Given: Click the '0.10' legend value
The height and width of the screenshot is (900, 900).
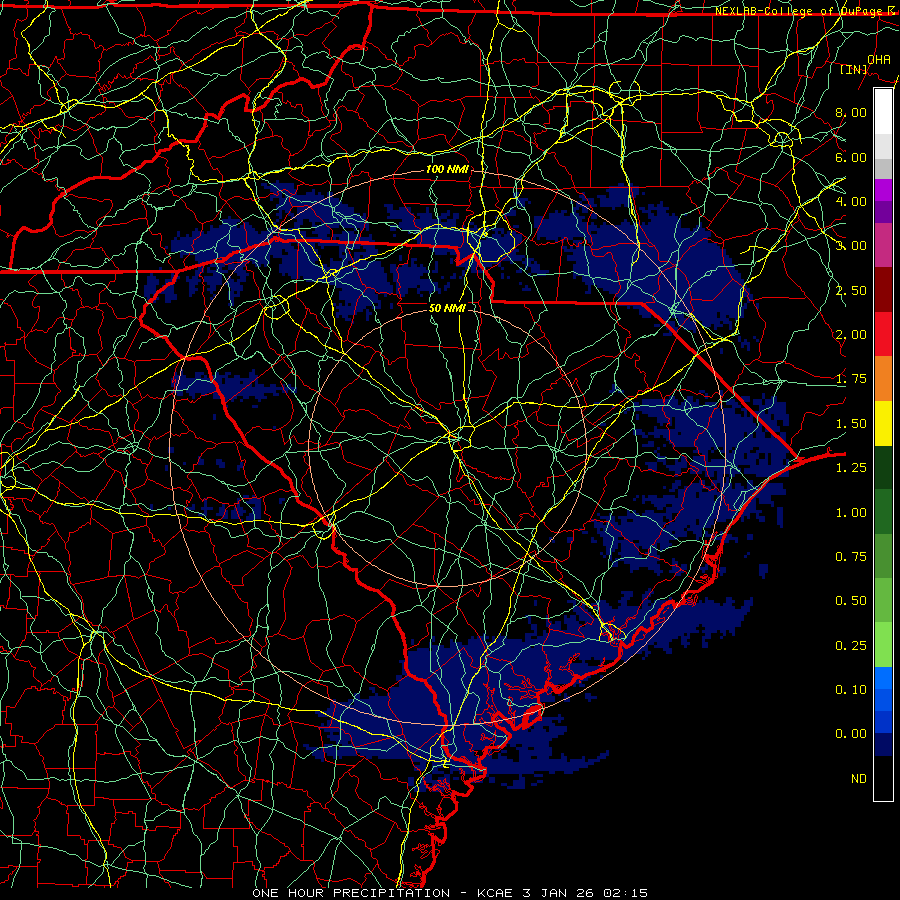Looking at the screenshot, I should [851, 690].
